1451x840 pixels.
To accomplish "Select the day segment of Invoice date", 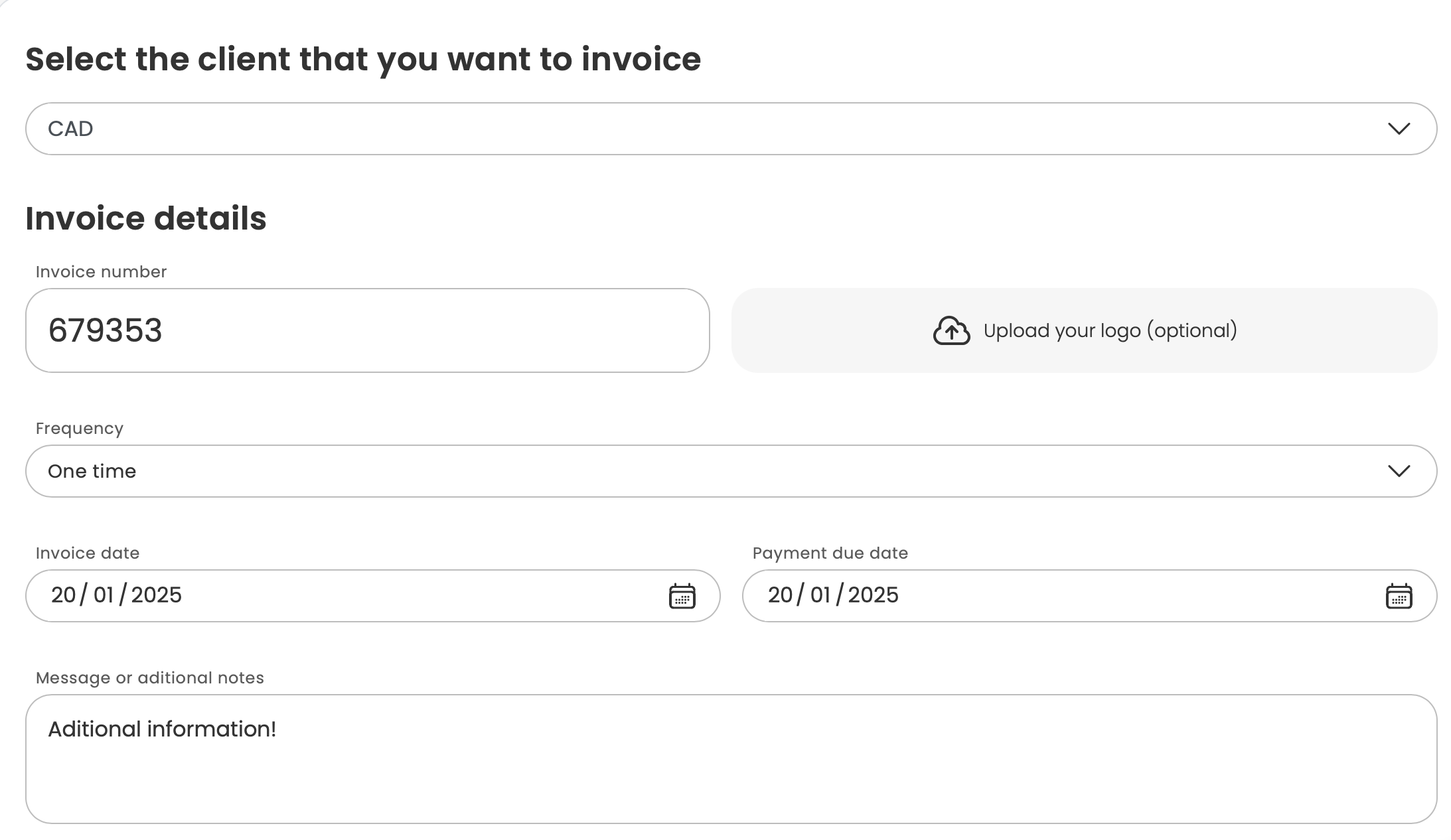I will (64, 595).
